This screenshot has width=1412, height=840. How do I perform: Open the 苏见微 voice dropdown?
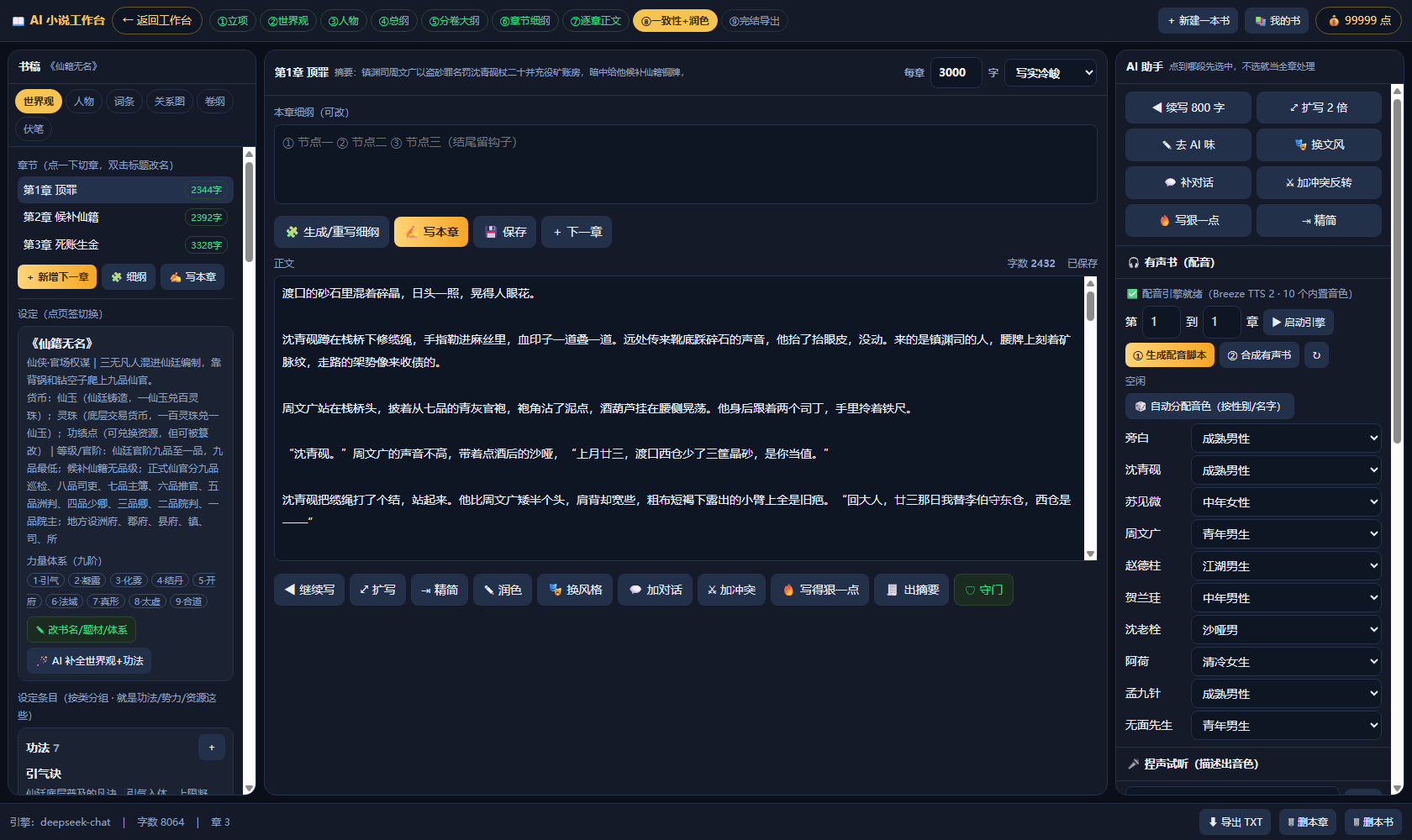1286,502
